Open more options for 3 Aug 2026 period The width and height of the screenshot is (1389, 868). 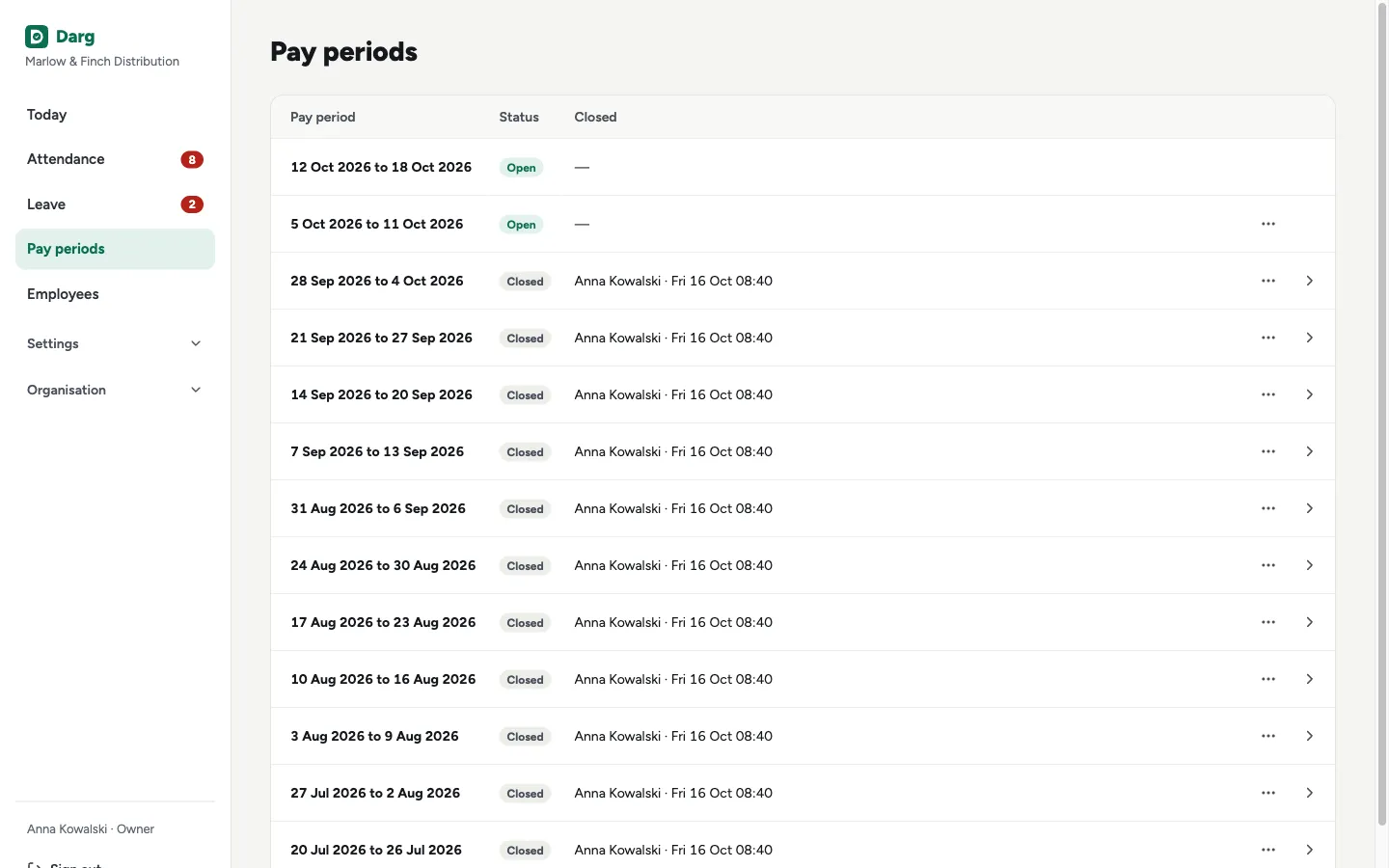[1268, 736]
